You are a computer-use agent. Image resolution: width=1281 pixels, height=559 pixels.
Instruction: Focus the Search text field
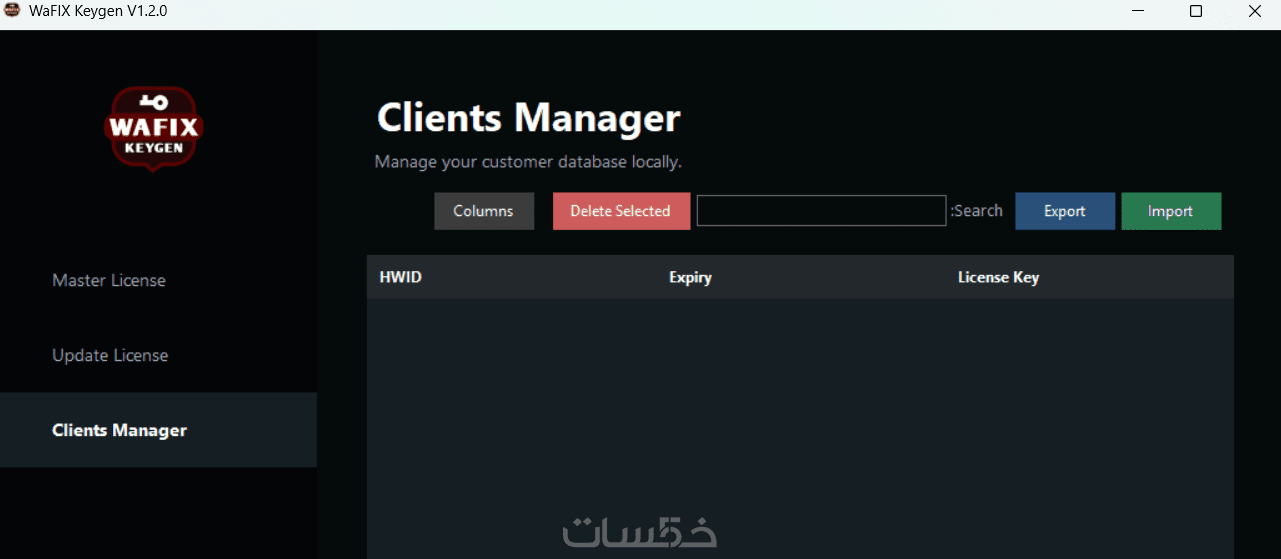coord(821,211)
